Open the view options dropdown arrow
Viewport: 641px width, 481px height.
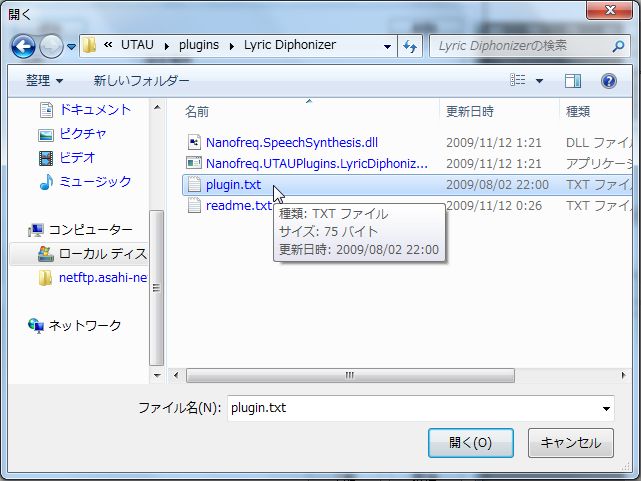[x=539, y=81]
